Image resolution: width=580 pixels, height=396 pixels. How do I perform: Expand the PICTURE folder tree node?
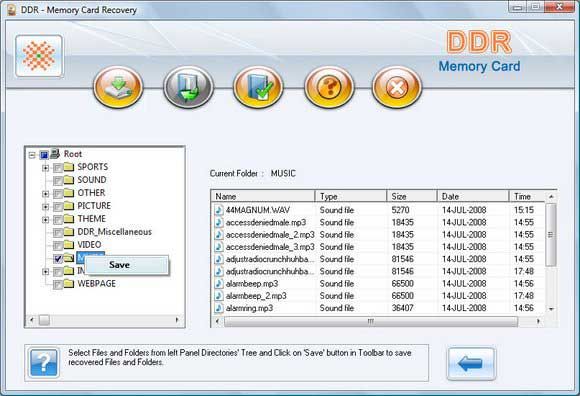pyautogui.click(x=45, y=207)
